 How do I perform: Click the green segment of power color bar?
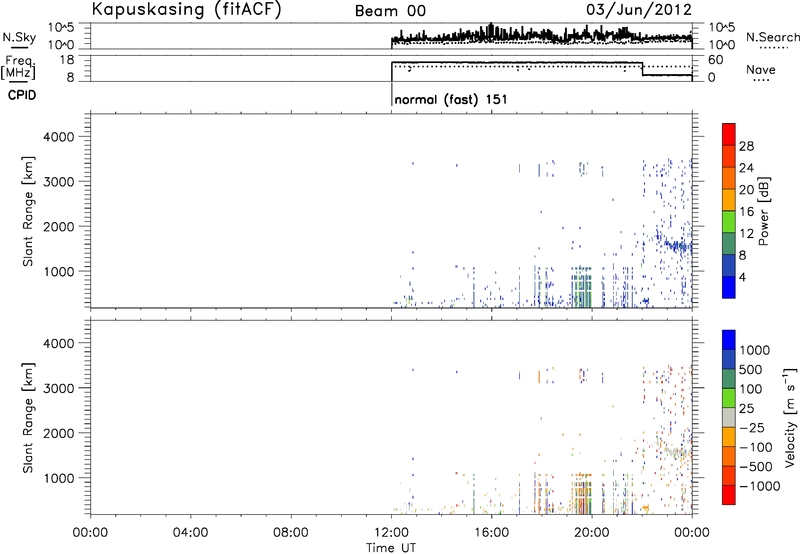click(729, 222)
